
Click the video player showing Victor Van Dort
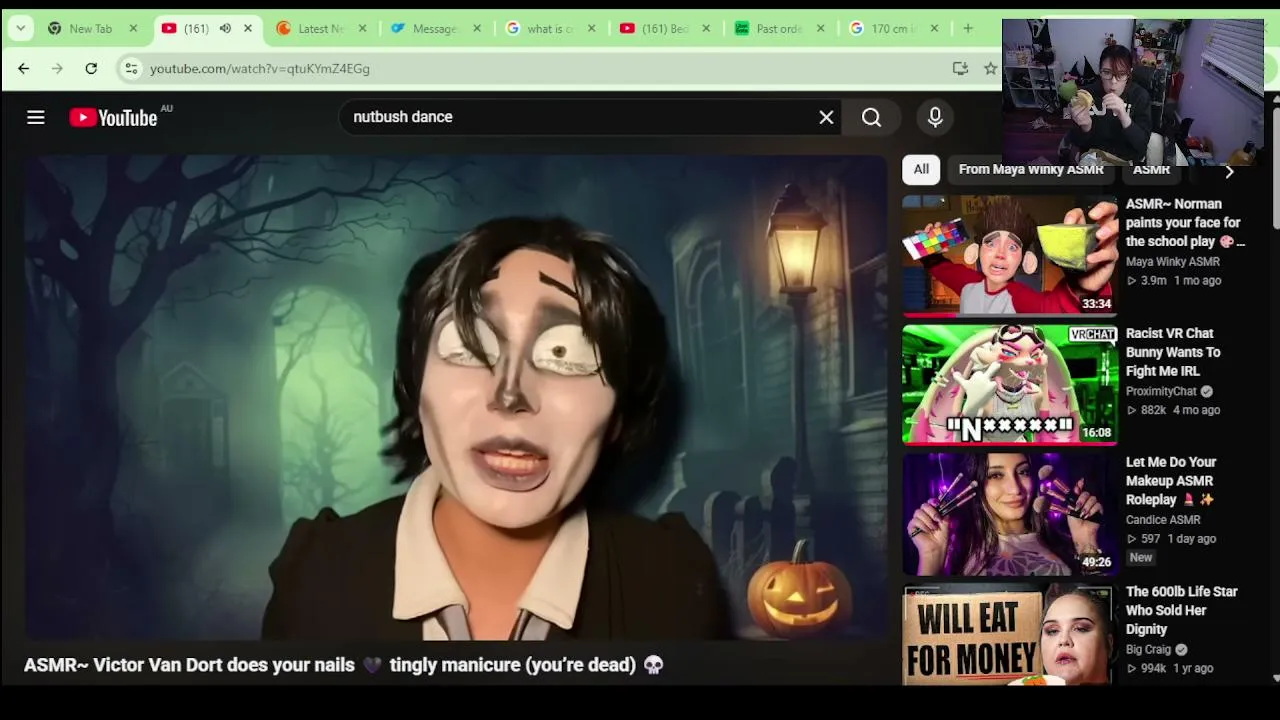(x=456, y=397)
